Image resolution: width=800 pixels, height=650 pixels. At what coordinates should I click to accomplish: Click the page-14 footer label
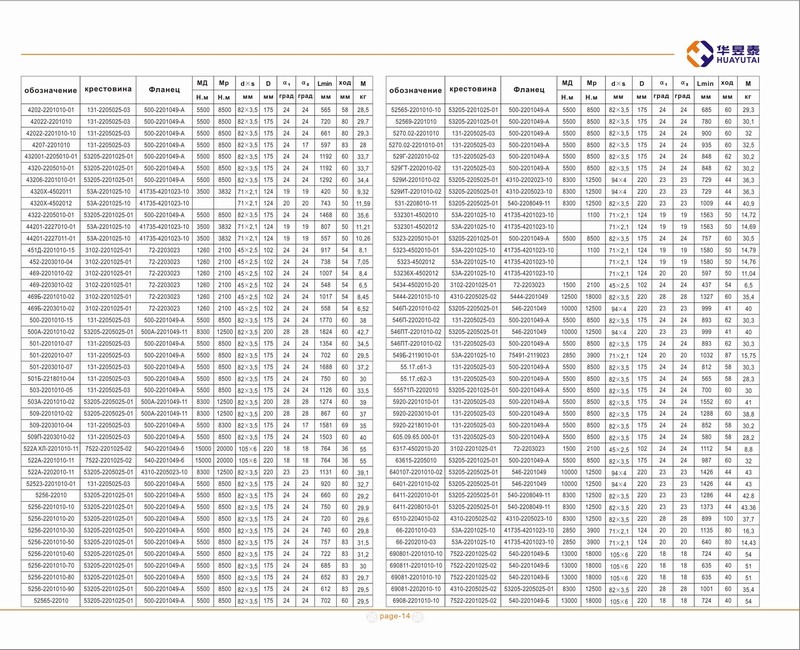coord(394,616)
